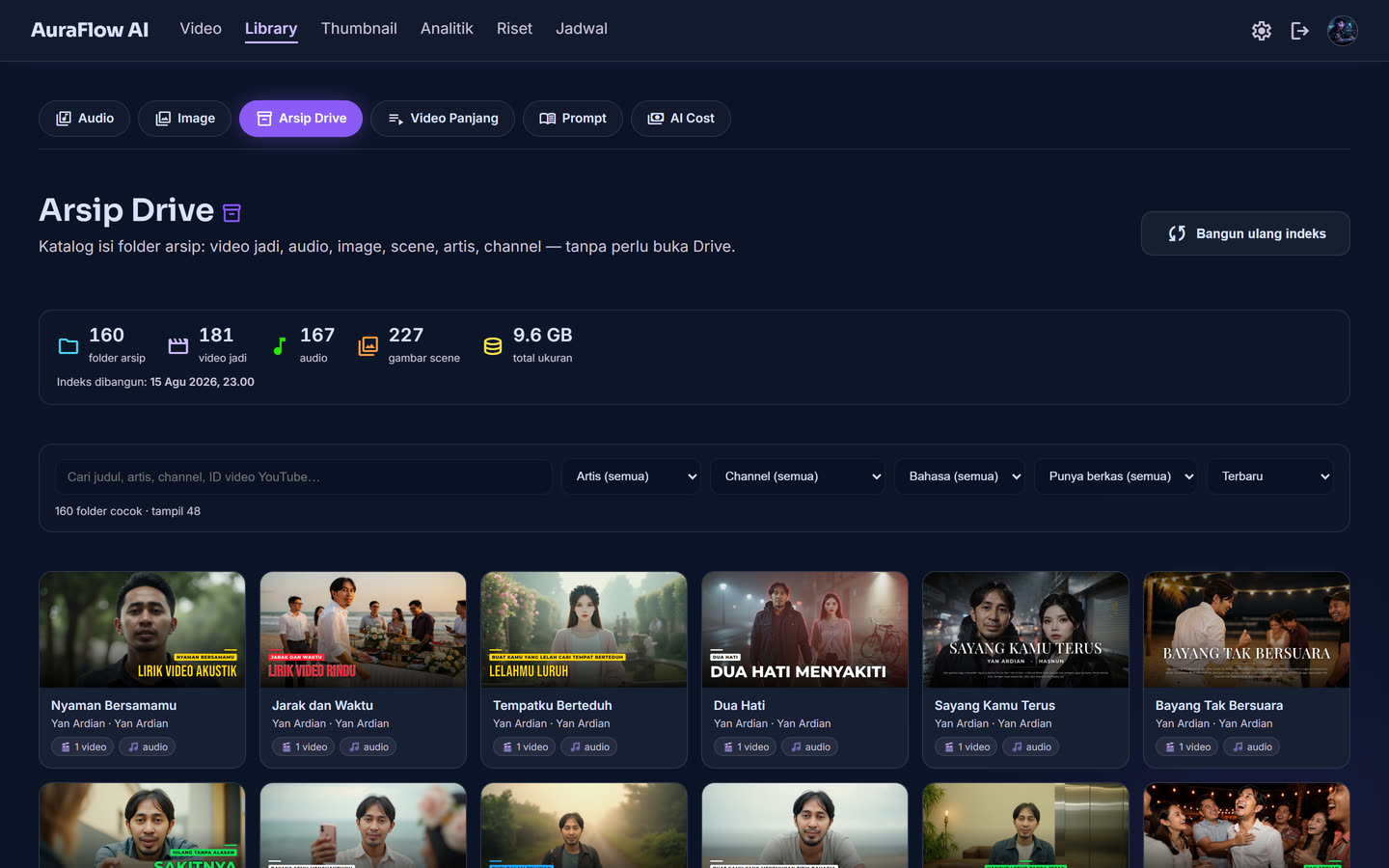The height and width of the screenshot is (868, 1389).
Task: Click the audio badge on Dua Hati
Action: coord(809,746)
